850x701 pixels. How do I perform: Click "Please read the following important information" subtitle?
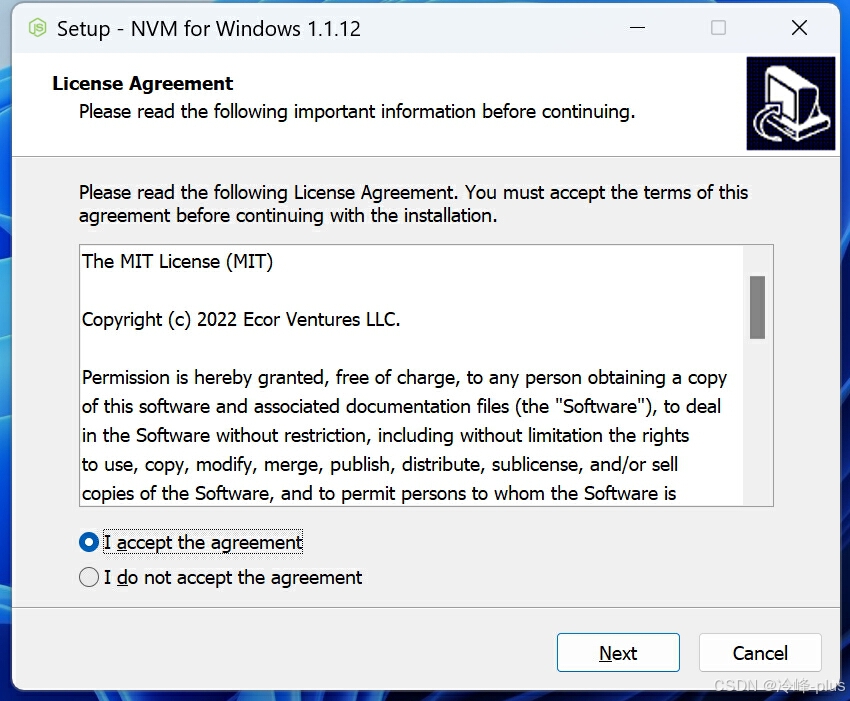[x=357, y=112]
